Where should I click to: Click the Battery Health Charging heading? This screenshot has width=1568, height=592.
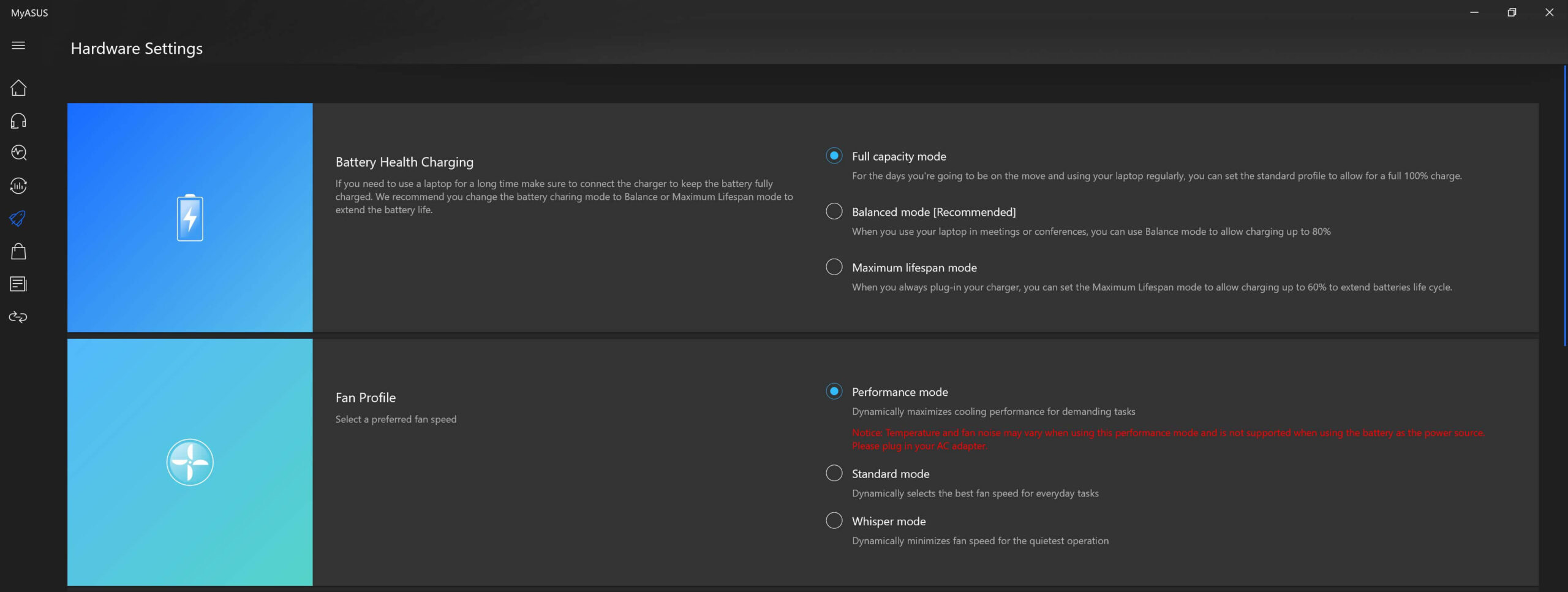pyautogui.click(x=404, y=162)
